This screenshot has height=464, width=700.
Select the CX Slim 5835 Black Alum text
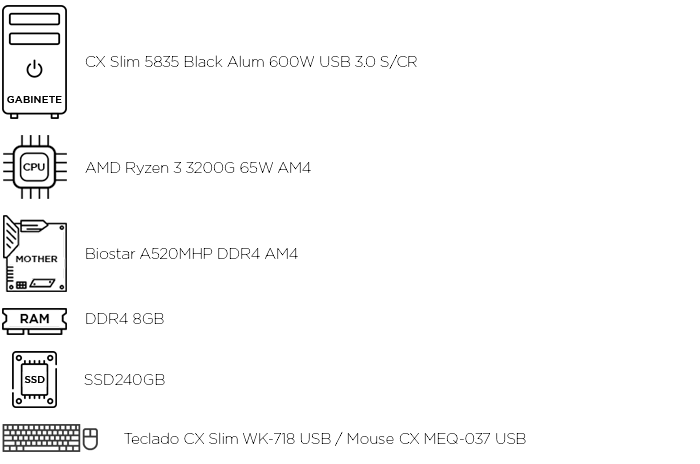click(175, 62)
